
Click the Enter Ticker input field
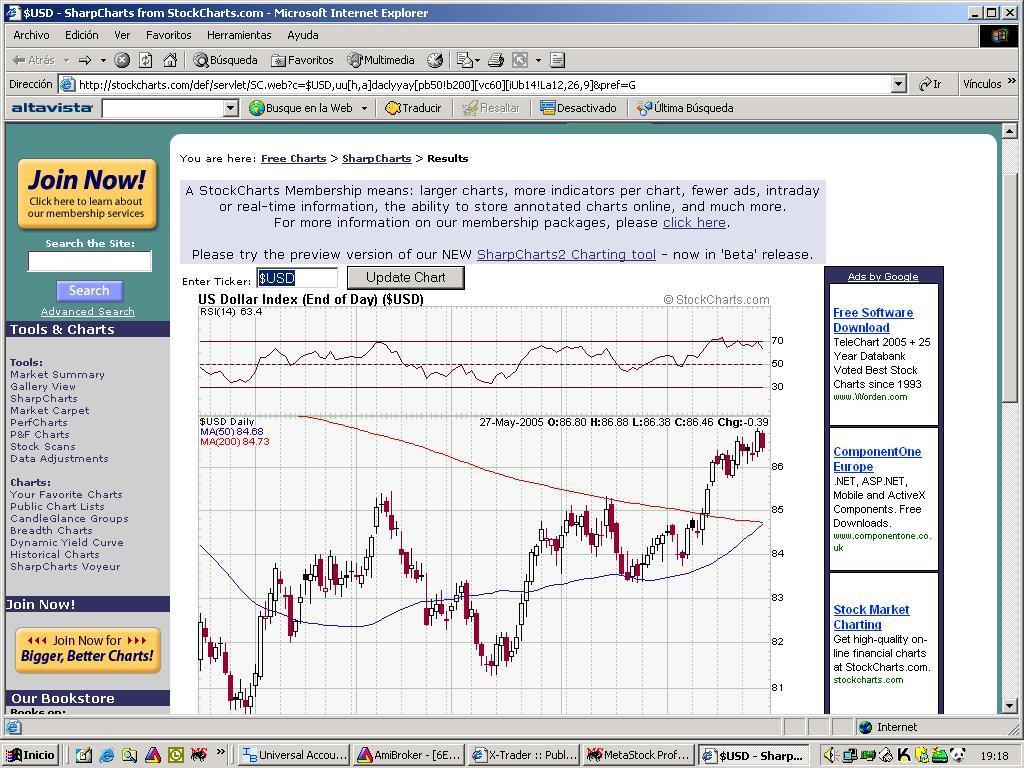(297, 278)
